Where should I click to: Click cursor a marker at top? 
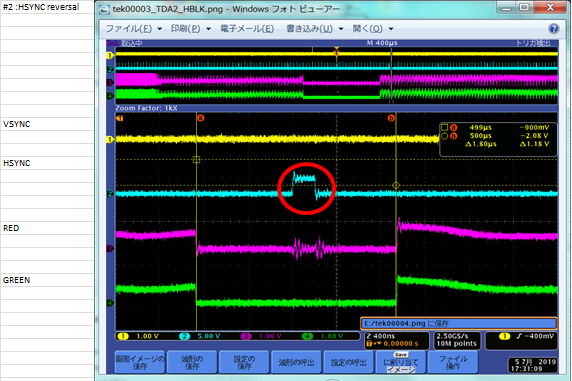(x=200, y=118)
